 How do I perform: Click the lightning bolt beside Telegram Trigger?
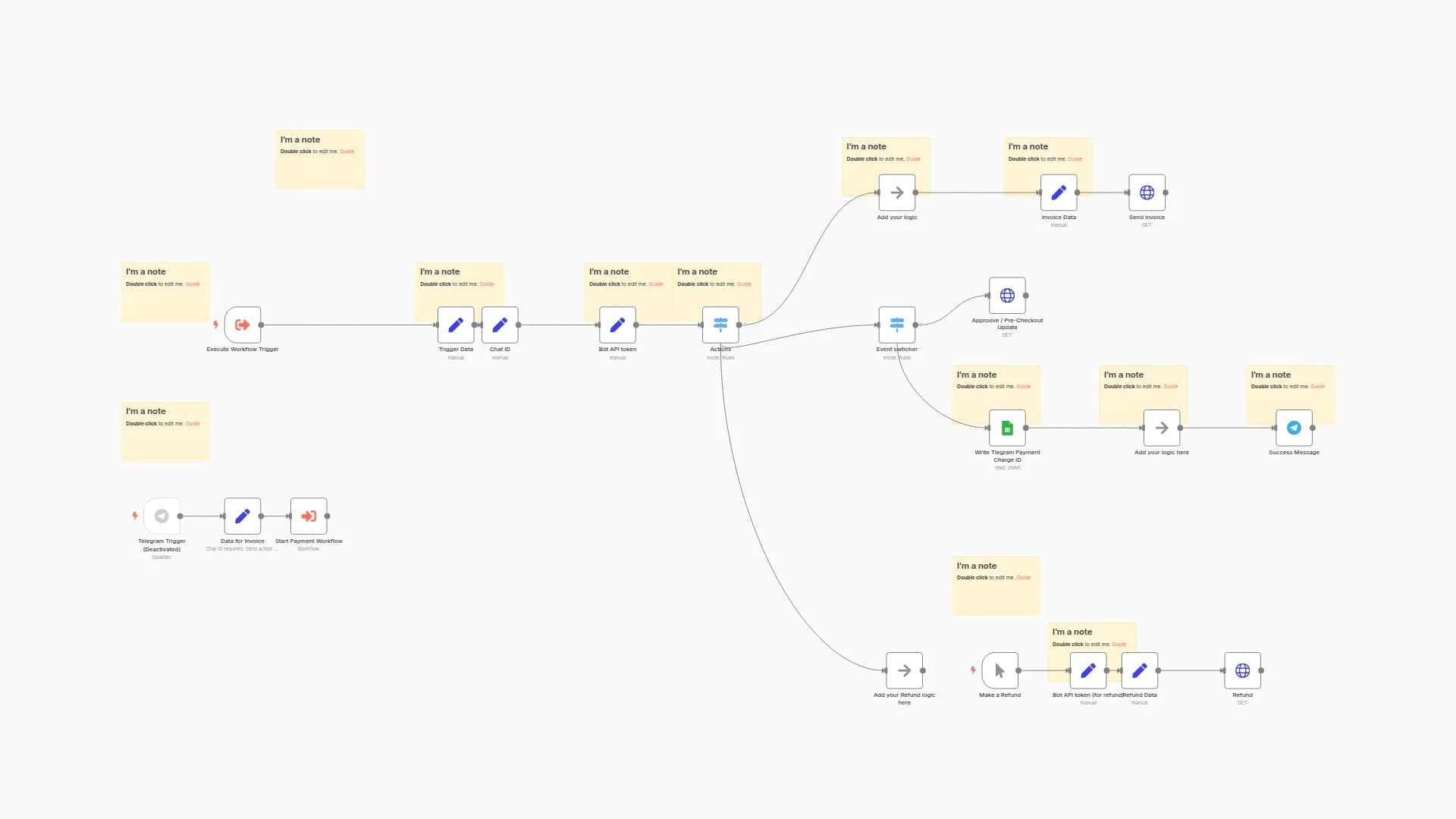(x=135, y=516)
